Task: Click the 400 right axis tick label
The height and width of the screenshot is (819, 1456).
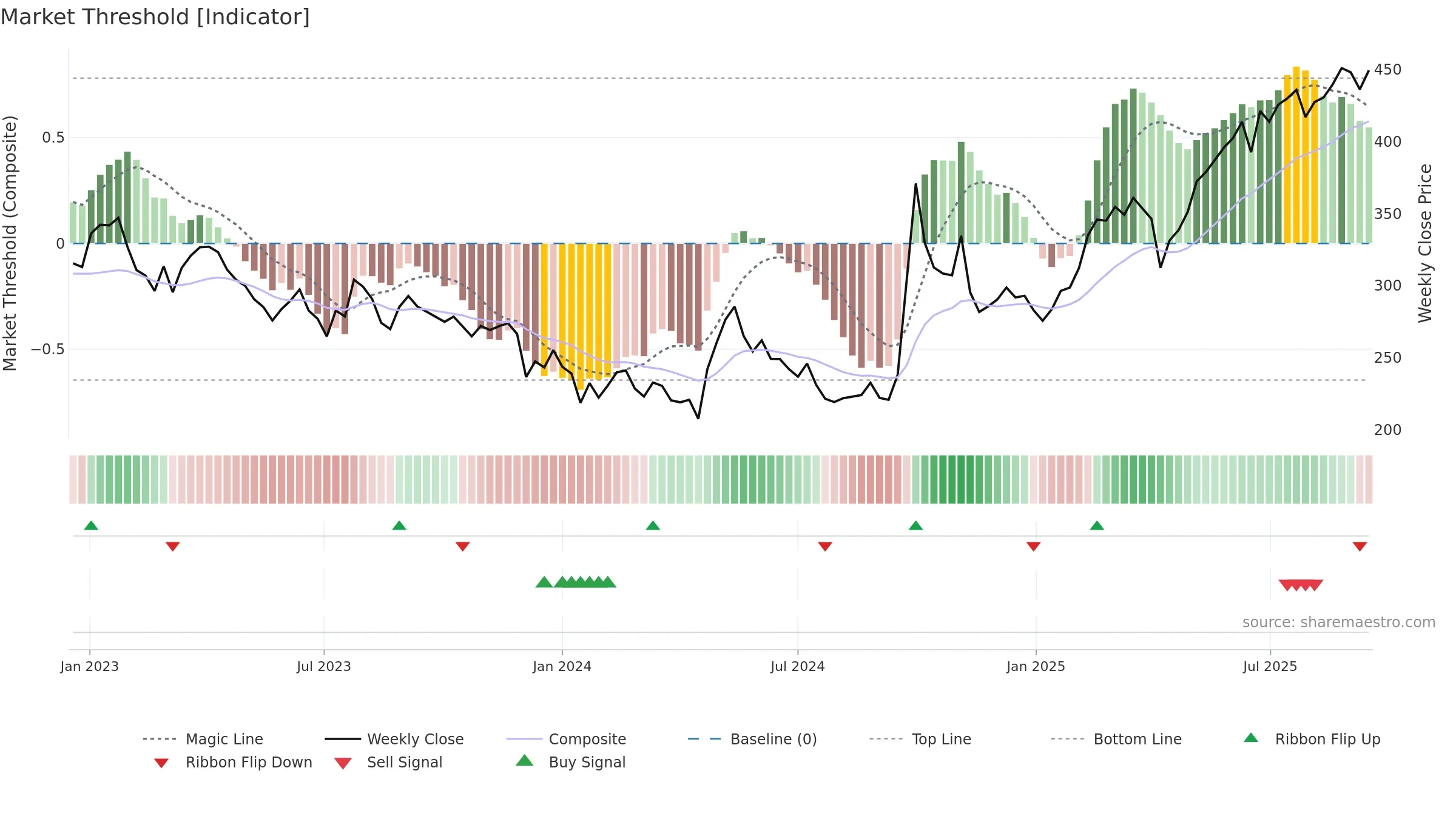Action: (1388, 142)
